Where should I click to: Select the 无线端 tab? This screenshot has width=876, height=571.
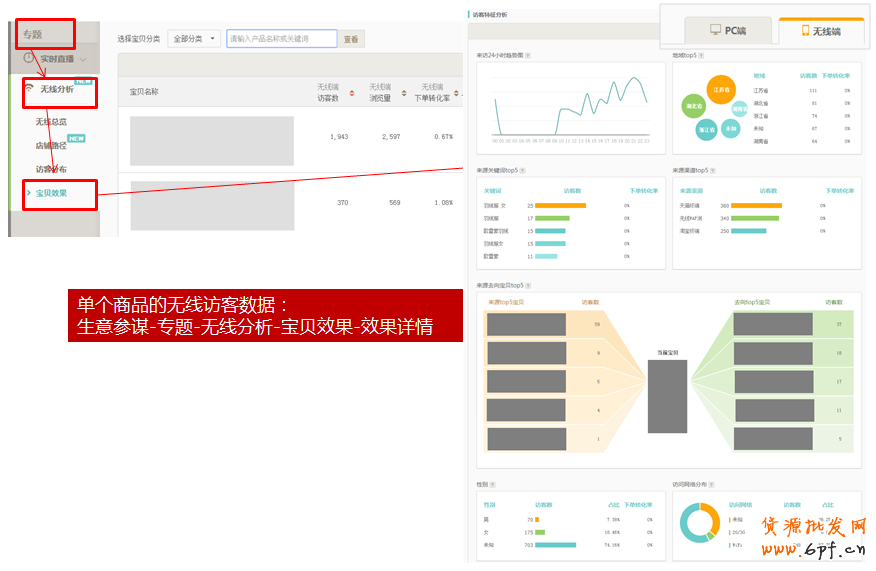coord(820,32)
